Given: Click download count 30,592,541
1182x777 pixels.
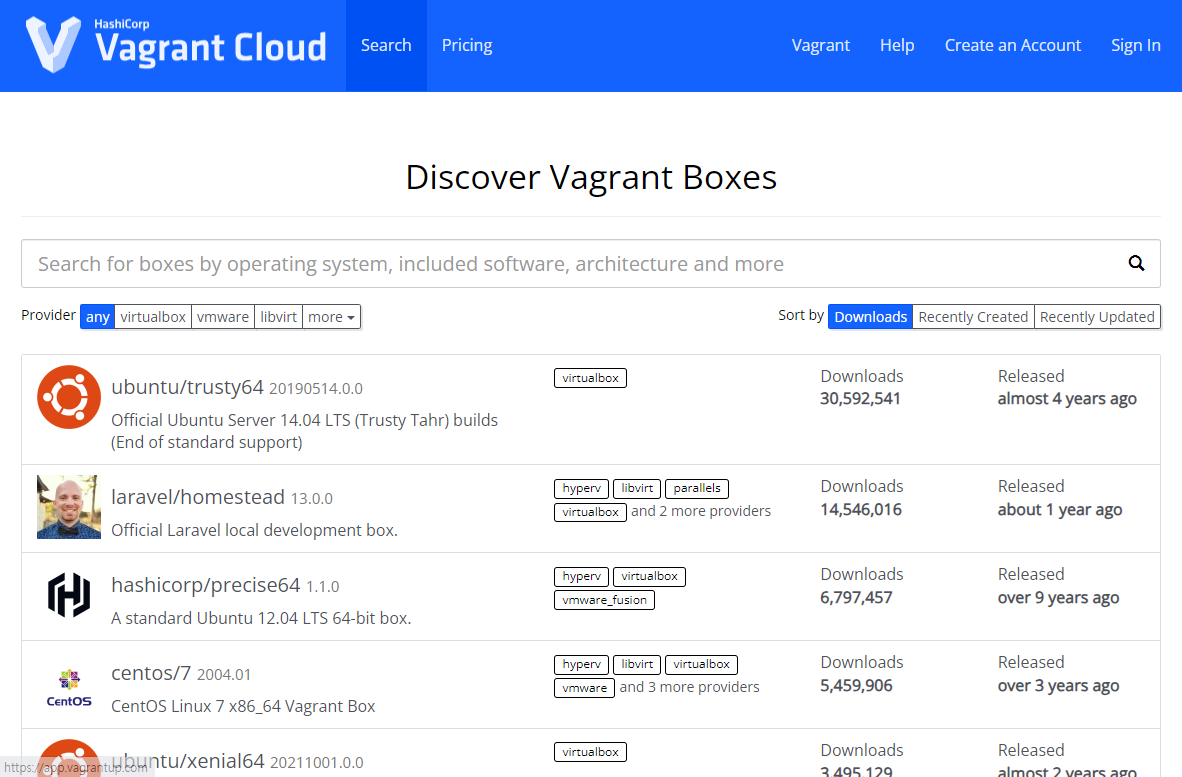Looking at the screenshot, I should point(860,399).
